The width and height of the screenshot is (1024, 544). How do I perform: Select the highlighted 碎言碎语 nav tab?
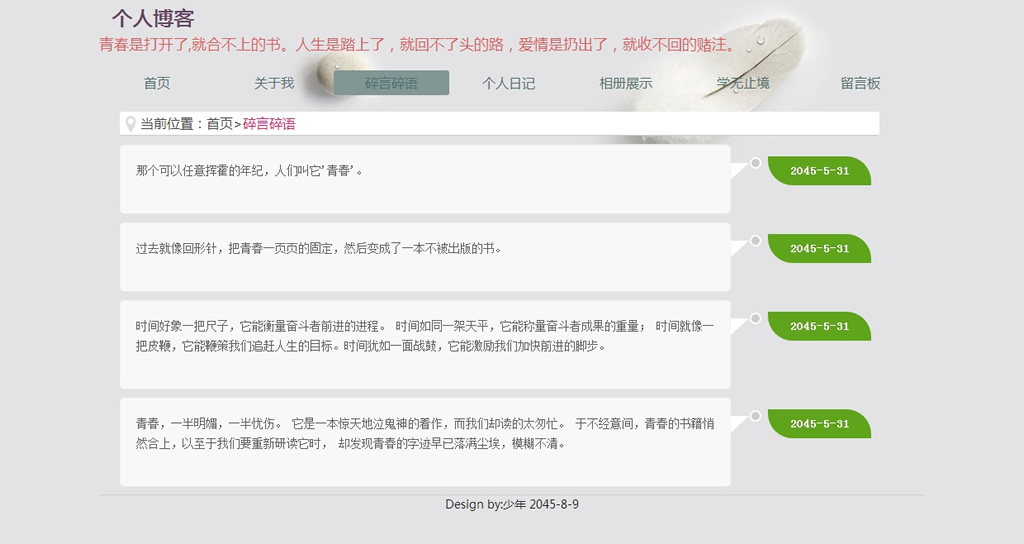(391, 83)
